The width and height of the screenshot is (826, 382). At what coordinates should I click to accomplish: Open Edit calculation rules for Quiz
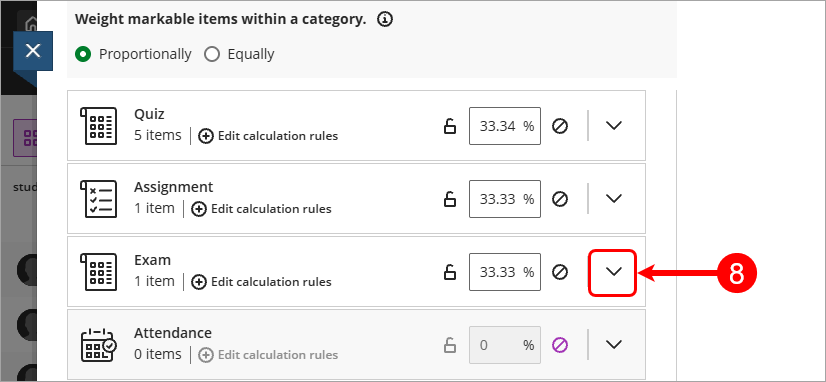[268, 136]
